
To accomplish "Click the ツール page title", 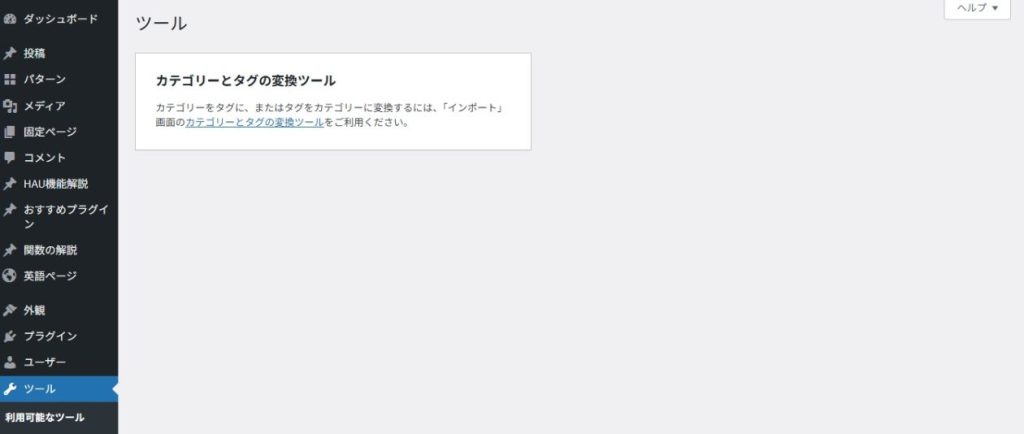I will 161,23.
